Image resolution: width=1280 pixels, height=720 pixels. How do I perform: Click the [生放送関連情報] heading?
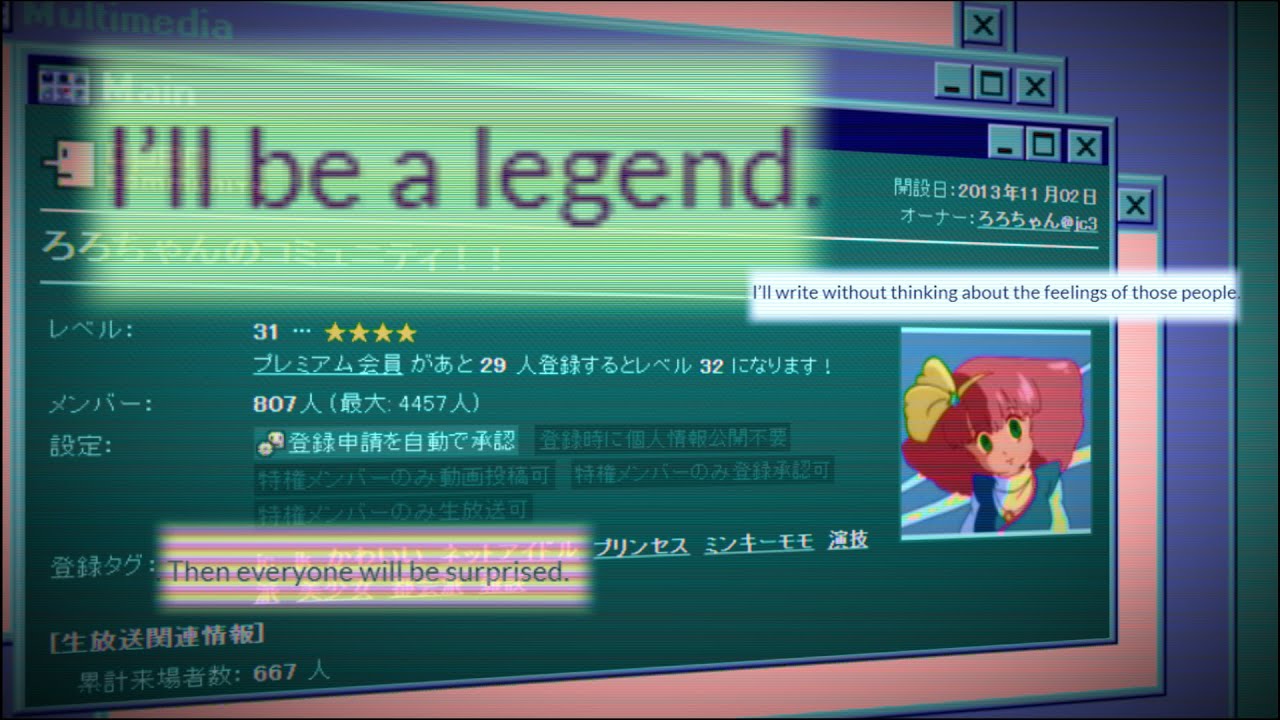coord(157,636)
